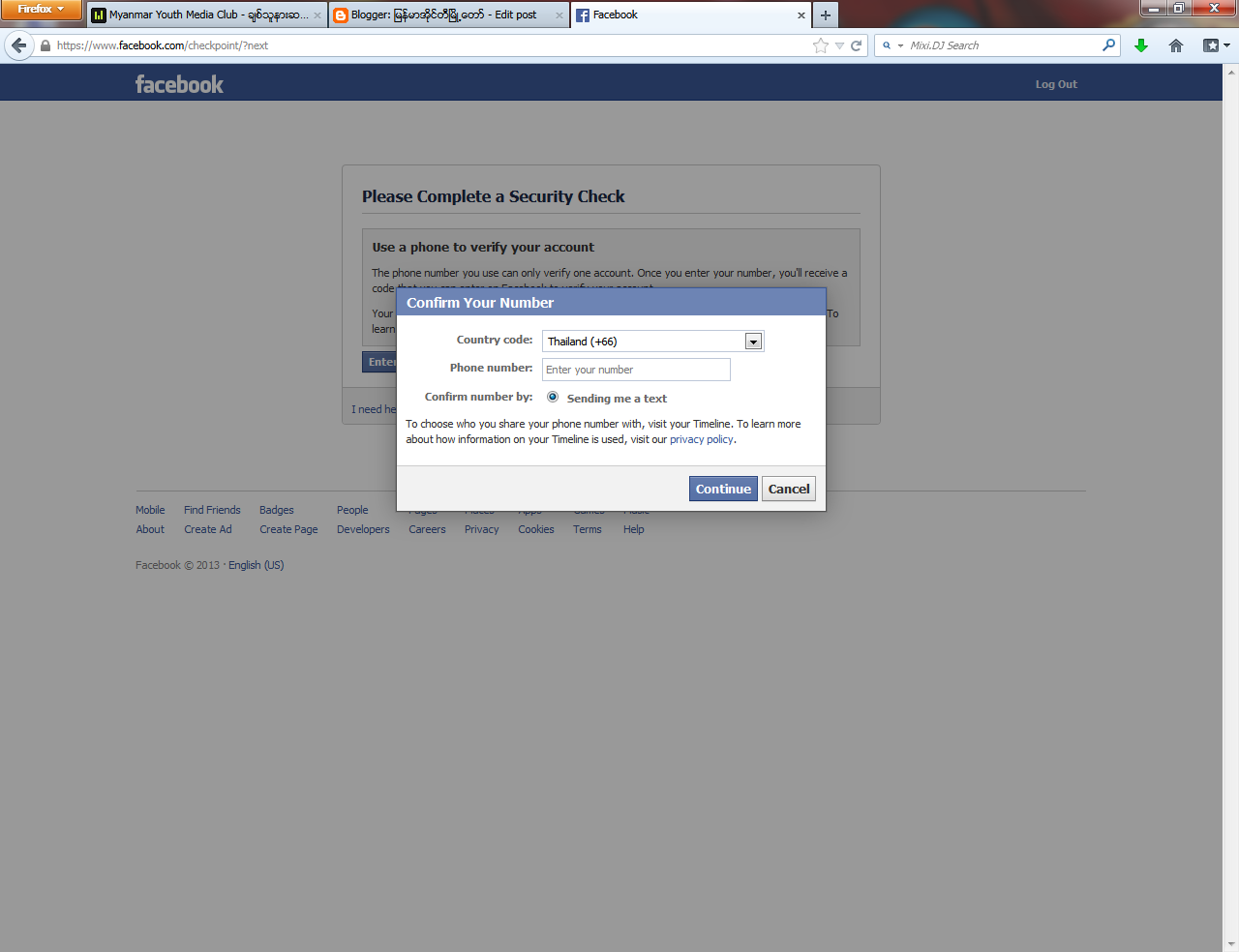Image resolution: width=1239 pixels, height=952 pixels.
Task: Click the browser back arrow button
Action: click(x=19, y=45)
